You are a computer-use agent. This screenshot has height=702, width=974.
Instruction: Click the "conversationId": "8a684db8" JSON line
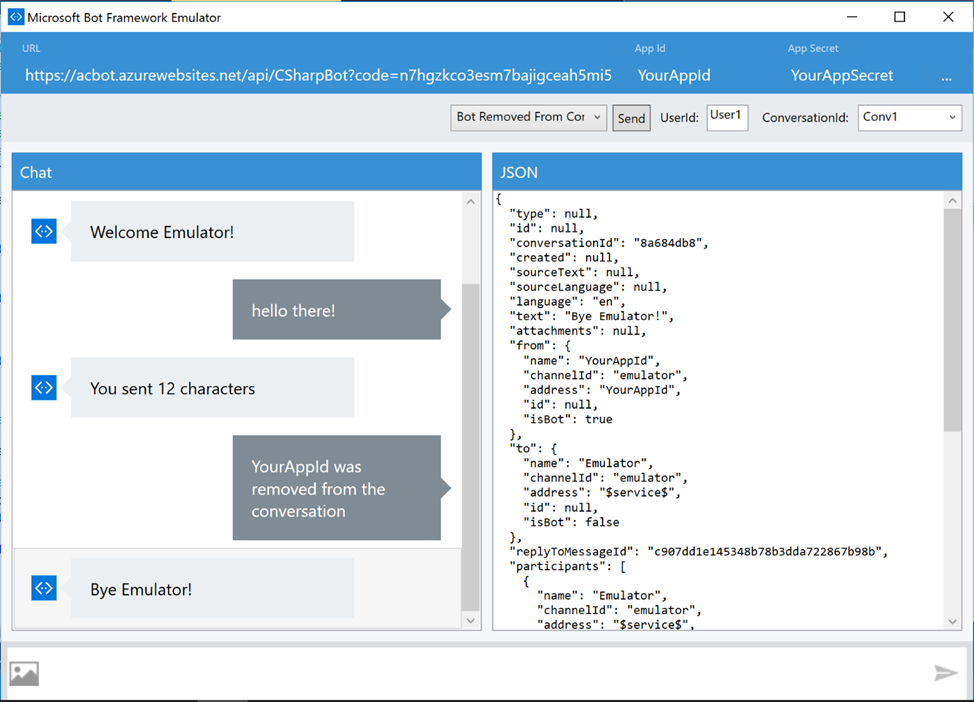pyautogui.click(x=609, y=243)
